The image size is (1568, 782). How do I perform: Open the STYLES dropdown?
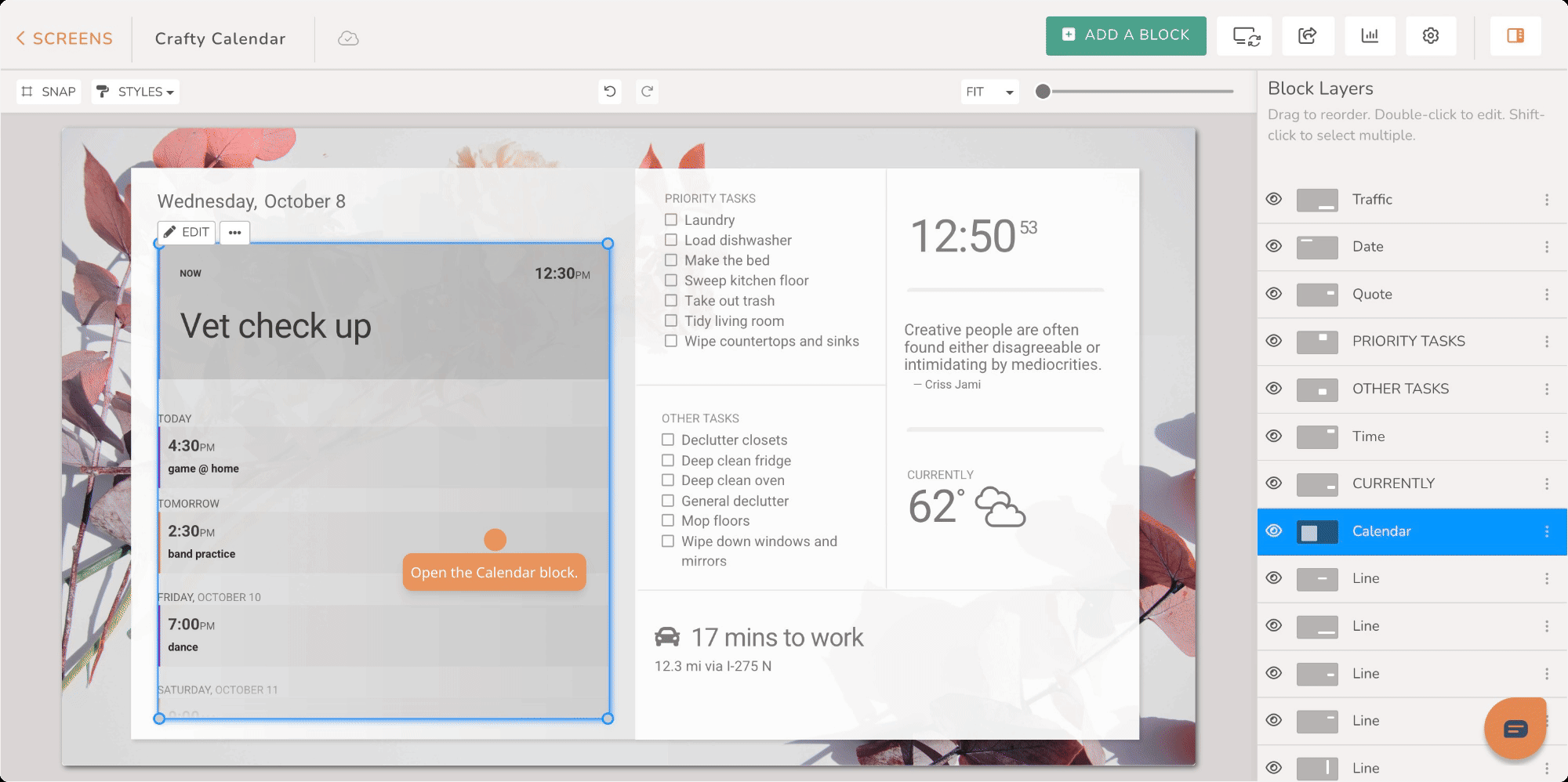pos(136,92)
